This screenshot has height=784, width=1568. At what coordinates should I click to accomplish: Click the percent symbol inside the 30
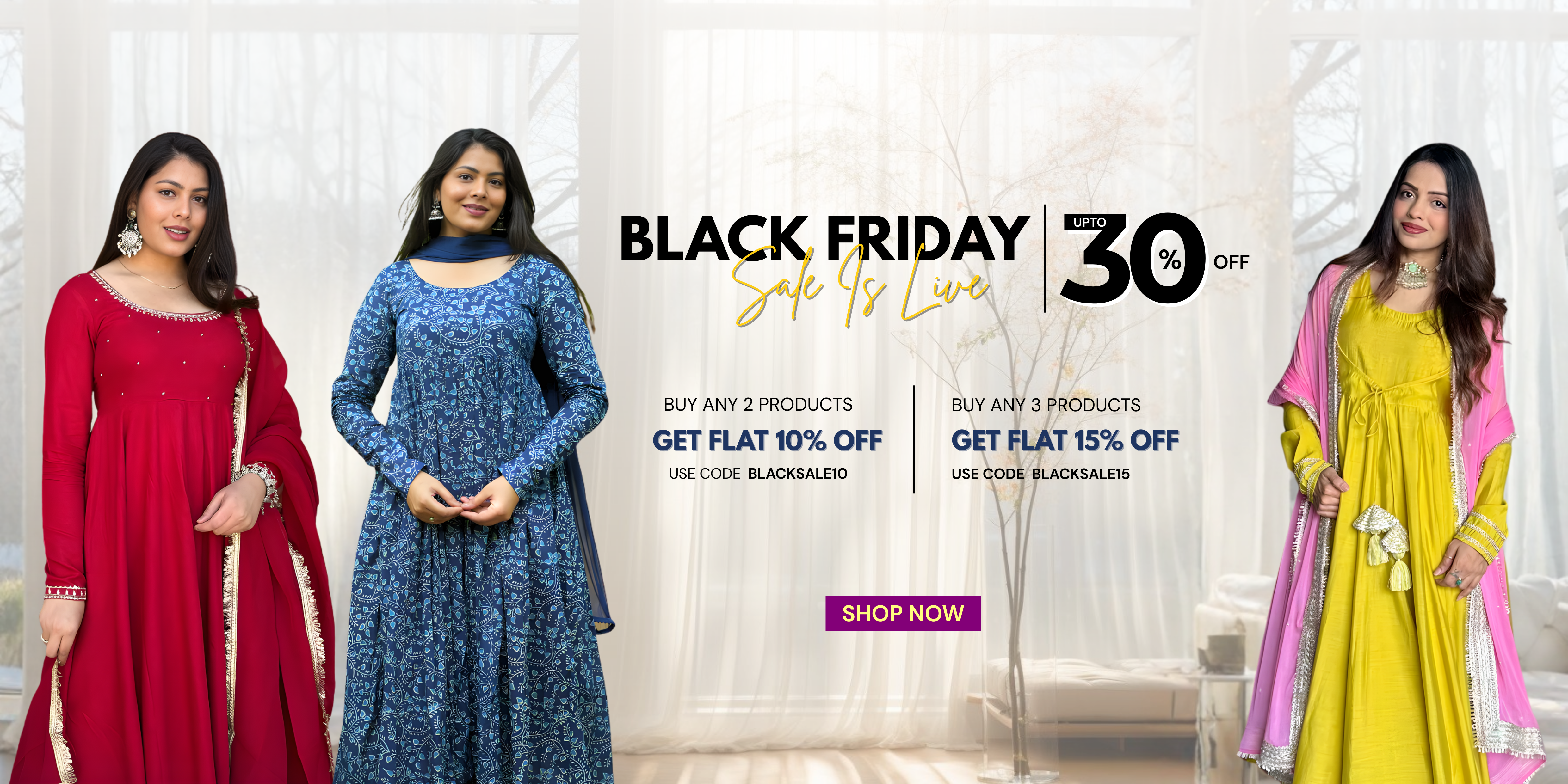pos(1170,260)
